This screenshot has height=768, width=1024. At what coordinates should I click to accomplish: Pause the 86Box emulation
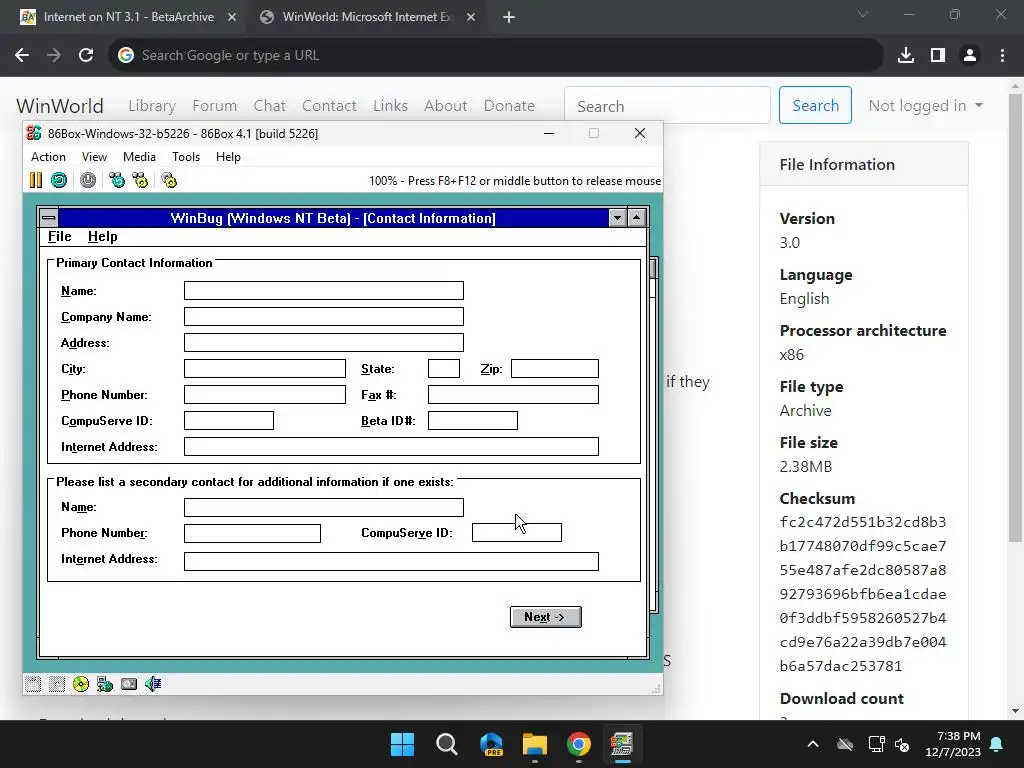[x=36, y=180]
